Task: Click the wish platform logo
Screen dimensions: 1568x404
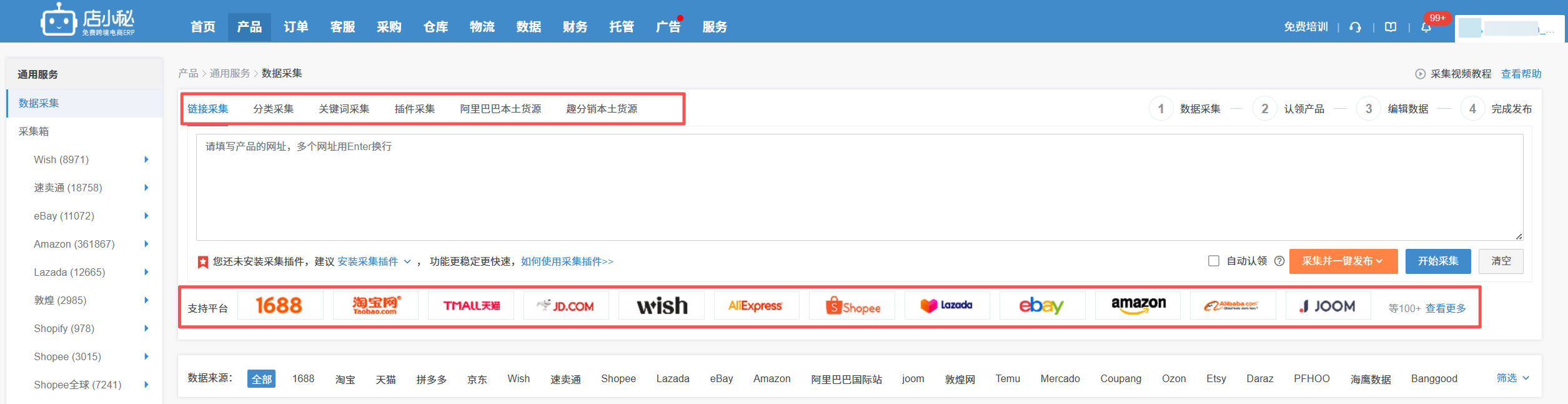Action: (662, 306)
